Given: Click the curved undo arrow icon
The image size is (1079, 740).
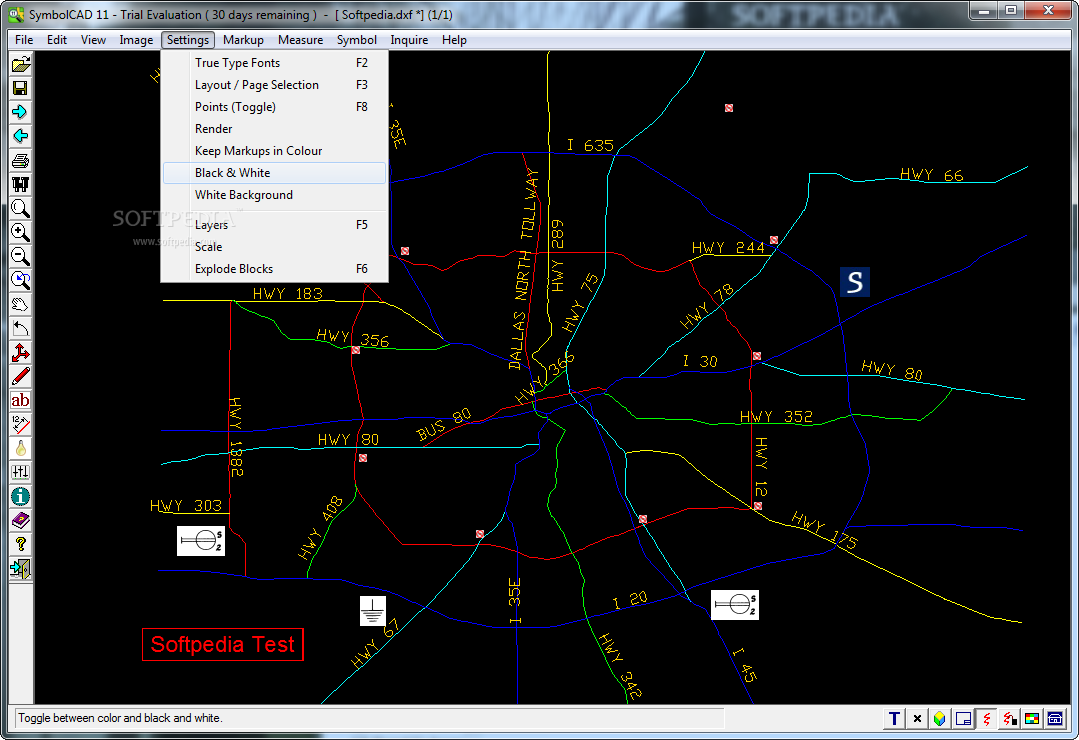Looking at the screenshot, I should pyautogui.click(x=21, y=328).
